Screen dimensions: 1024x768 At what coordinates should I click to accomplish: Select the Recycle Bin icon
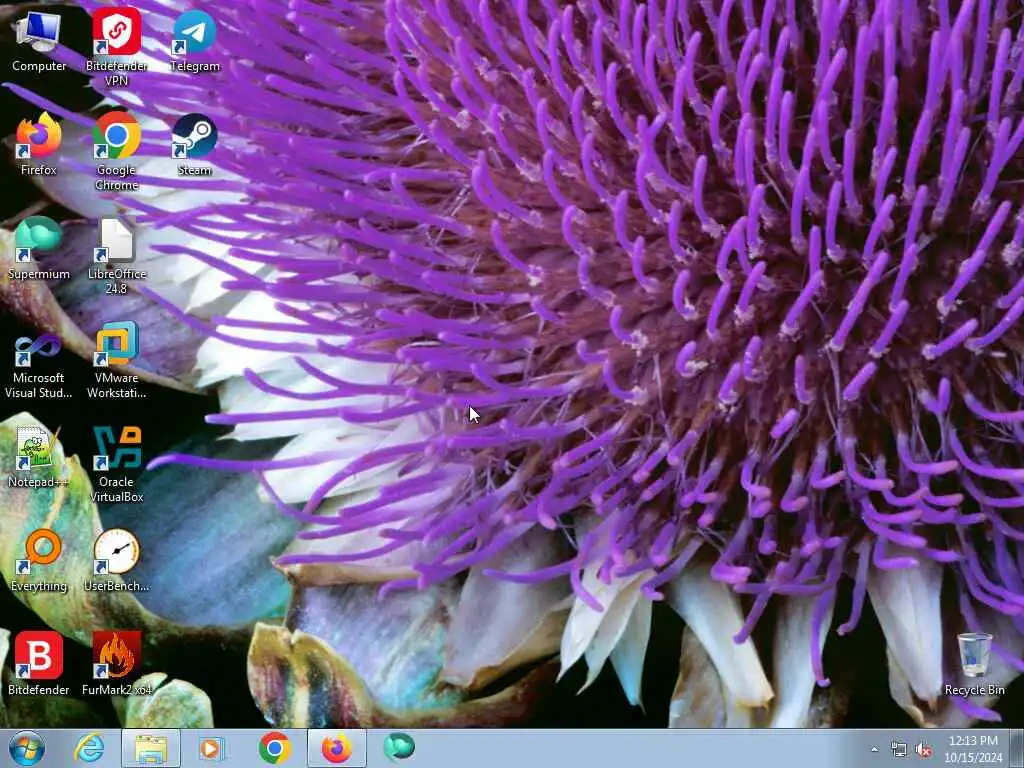coord(974,664)
